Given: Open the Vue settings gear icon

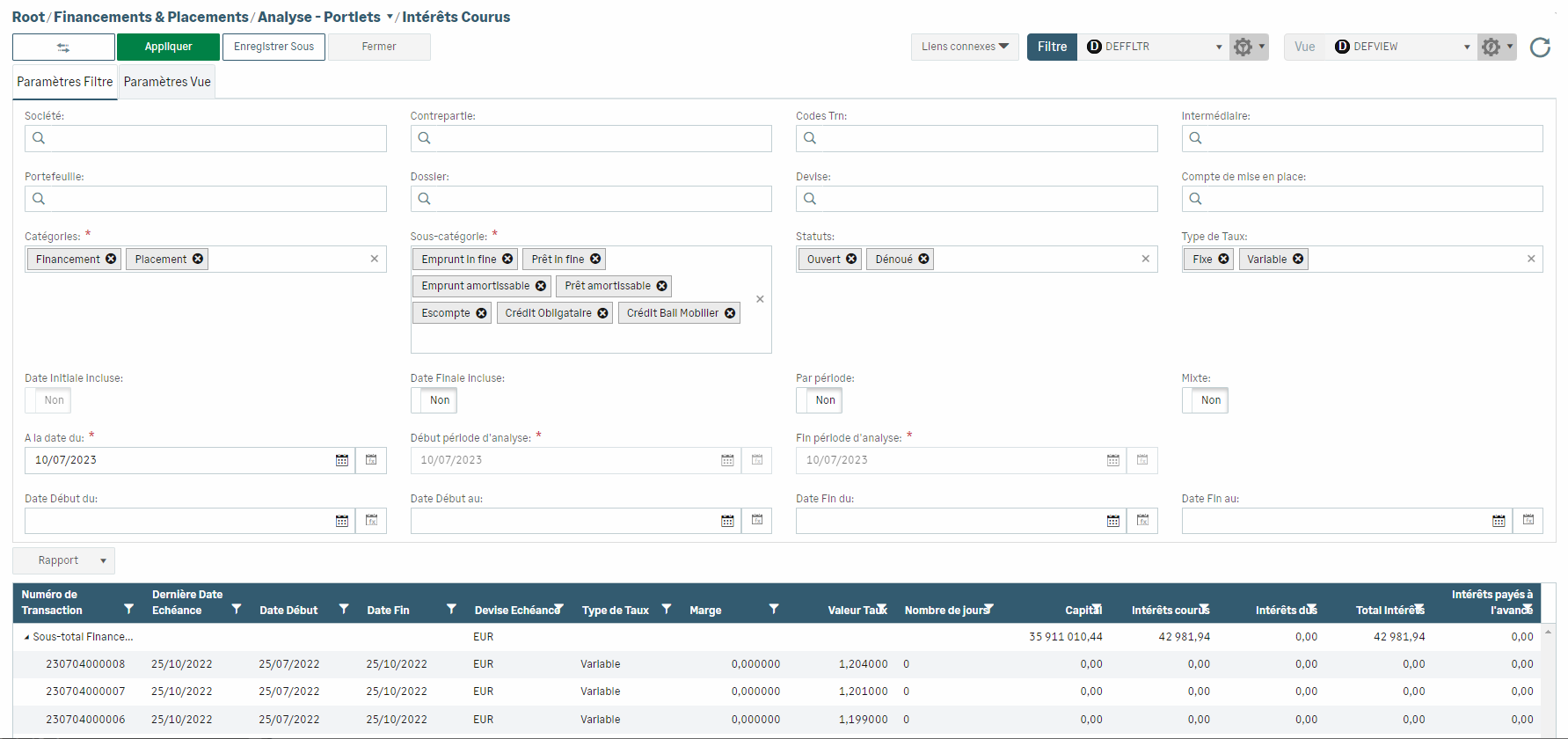Looking at the screenshot, I should (1496, 48).
